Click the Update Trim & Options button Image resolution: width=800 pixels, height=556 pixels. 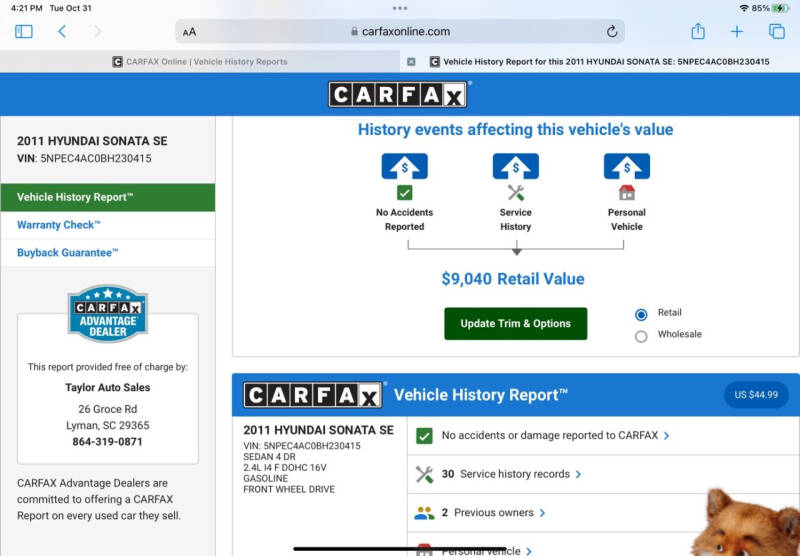[515, 323]
